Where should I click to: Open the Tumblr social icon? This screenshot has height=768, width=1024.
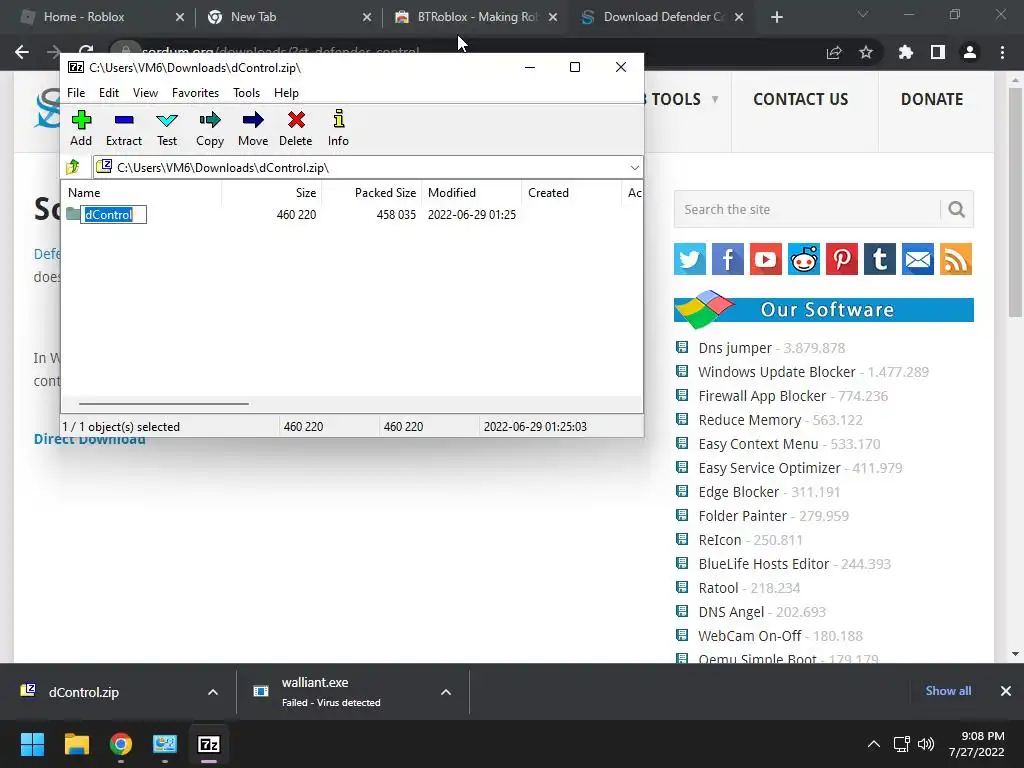(x=880, y=259)
